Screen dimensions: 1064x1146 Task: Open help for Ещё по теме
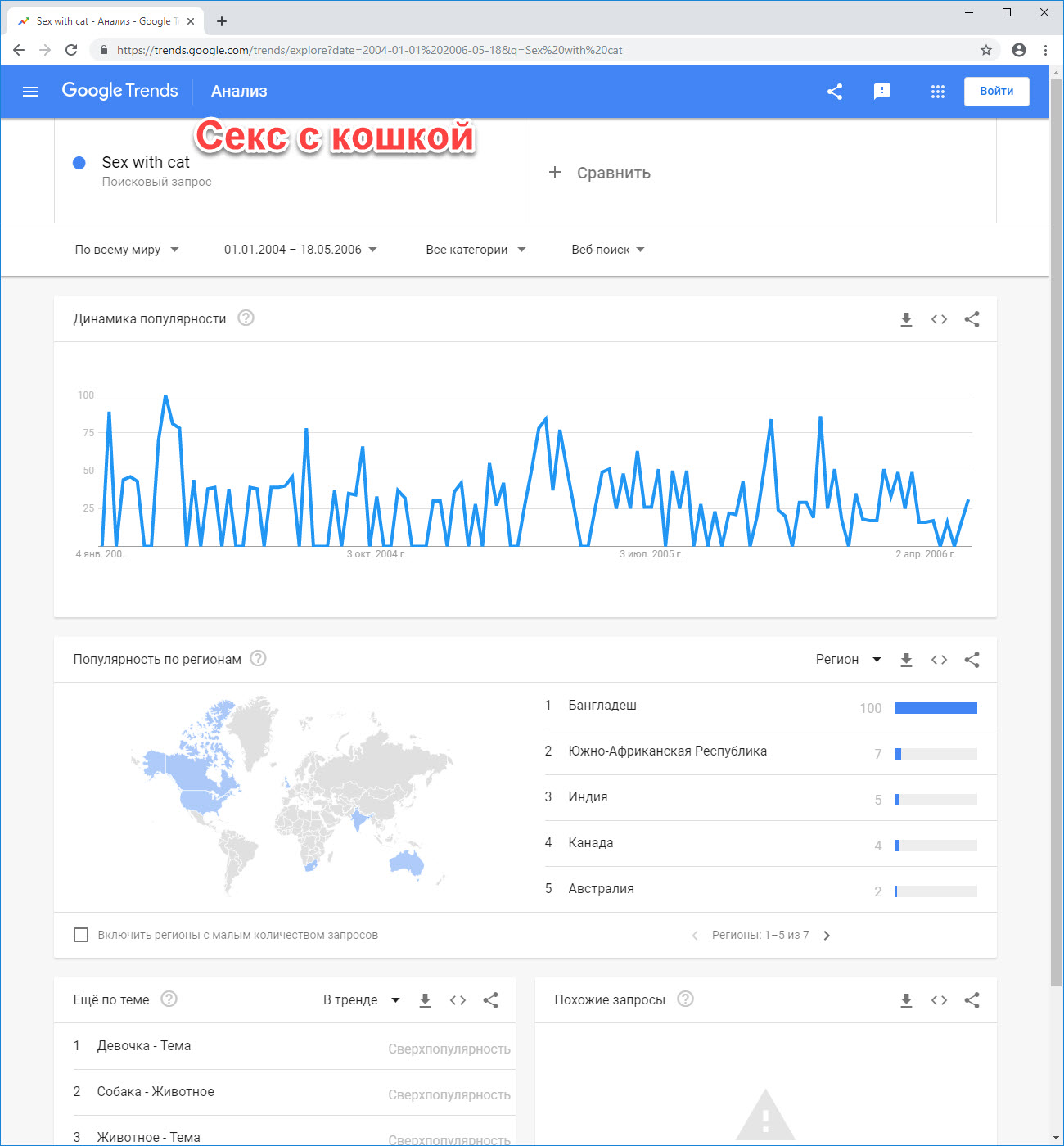coord(169,999)
